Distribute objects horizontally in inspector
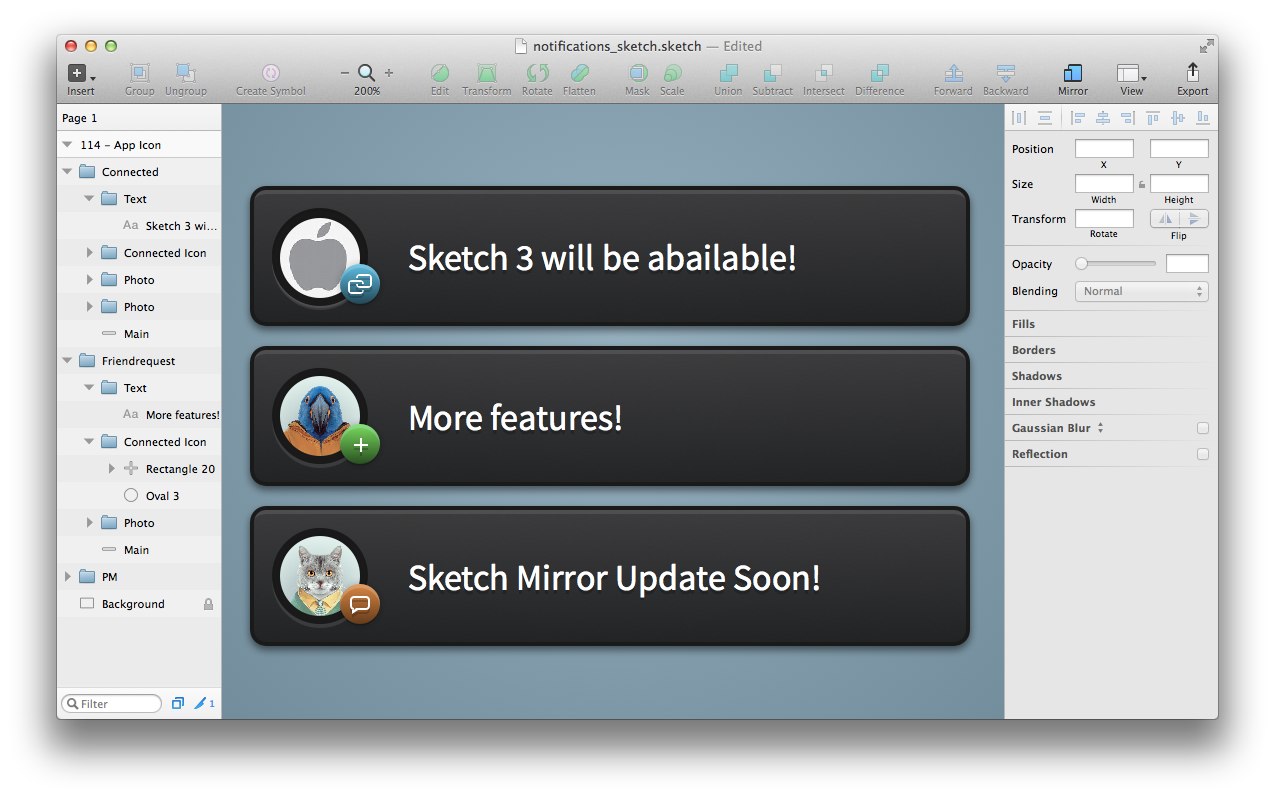1275x798 pixels. pyautogui.click(x=1019, y=118)
